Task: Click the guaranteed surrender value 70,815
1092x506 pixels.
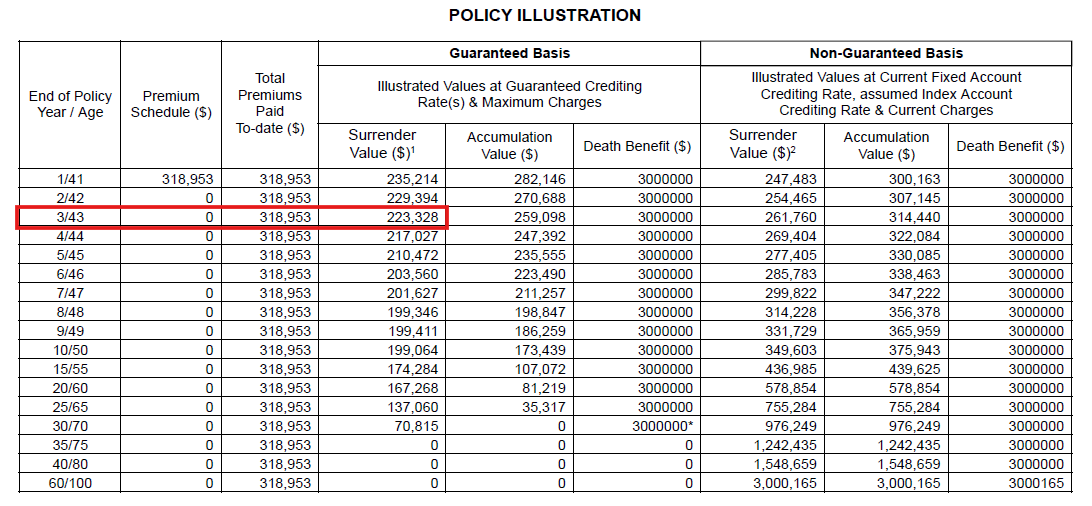Action: (417, 426)
